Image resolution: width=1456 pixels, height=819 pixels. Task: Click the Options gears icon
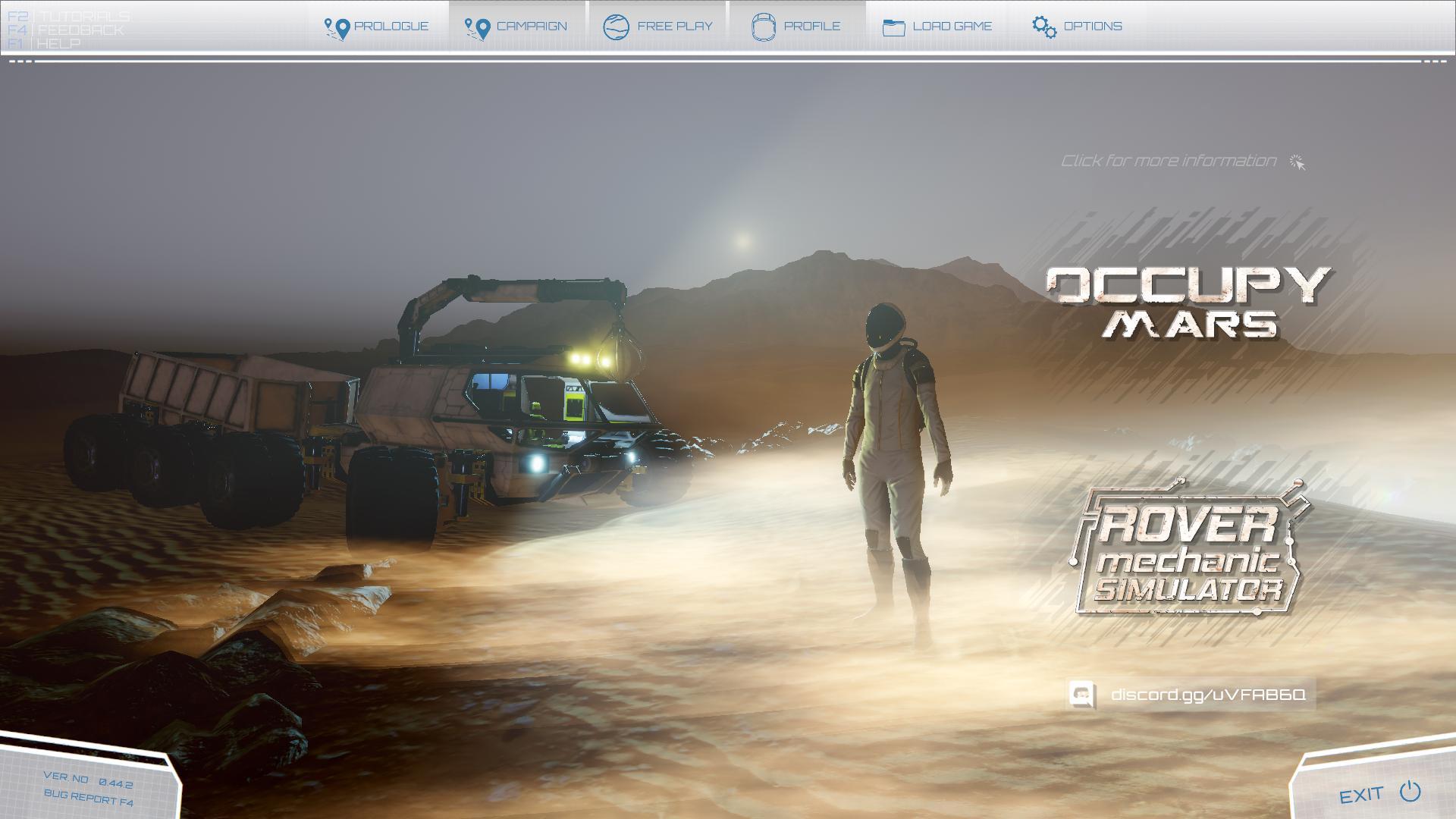[1044, 27]
